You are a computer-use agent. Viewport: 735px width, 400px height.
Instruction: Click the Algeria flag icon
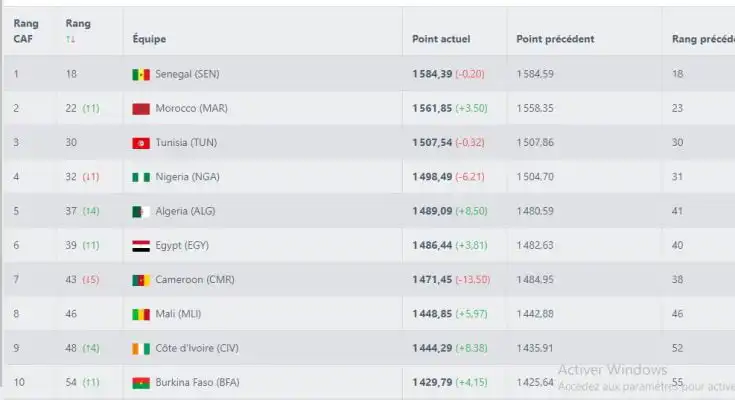141,211
